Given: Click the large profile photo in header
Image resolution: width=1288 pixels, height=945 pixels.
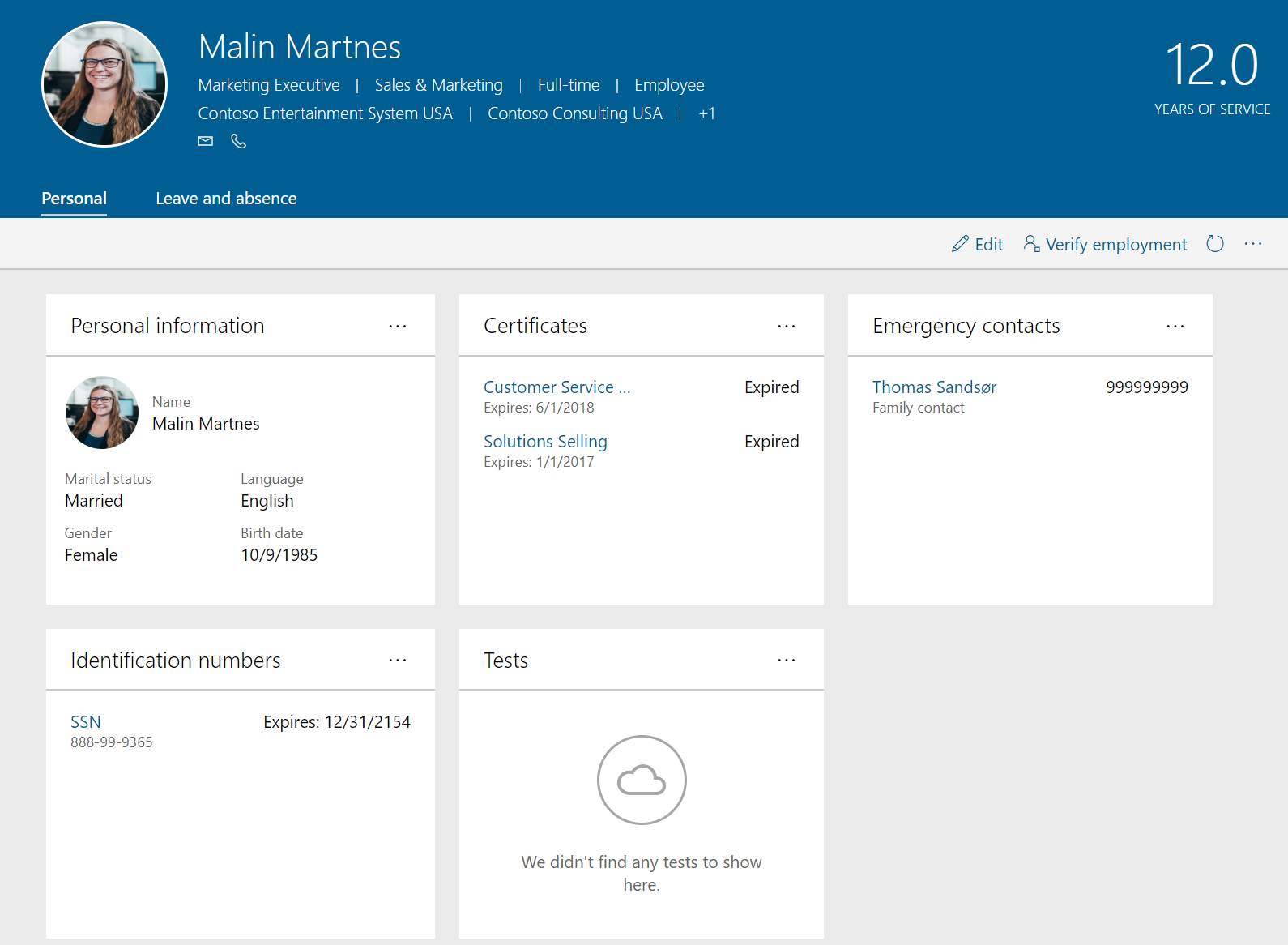Looking at the screenshot, I should point(104,84).
